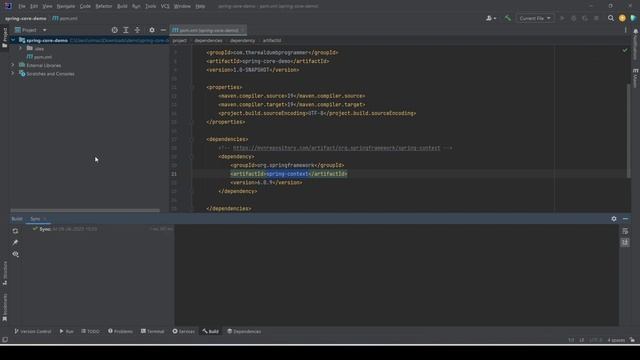Hide the Project tool window
This screenshot has width=640, height=360.
click(x=163, y=30)
